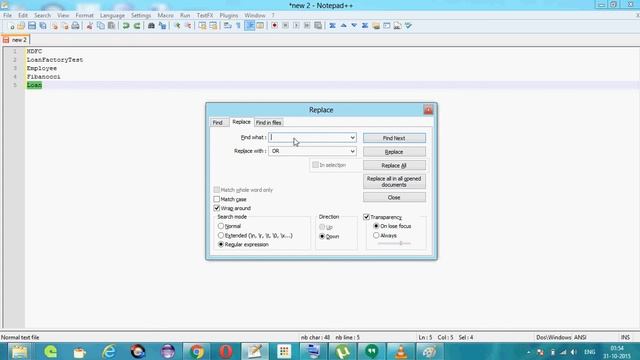Close the Replace dialog with red X
This screenshot has height=360, width=640.
pos(428,110)
